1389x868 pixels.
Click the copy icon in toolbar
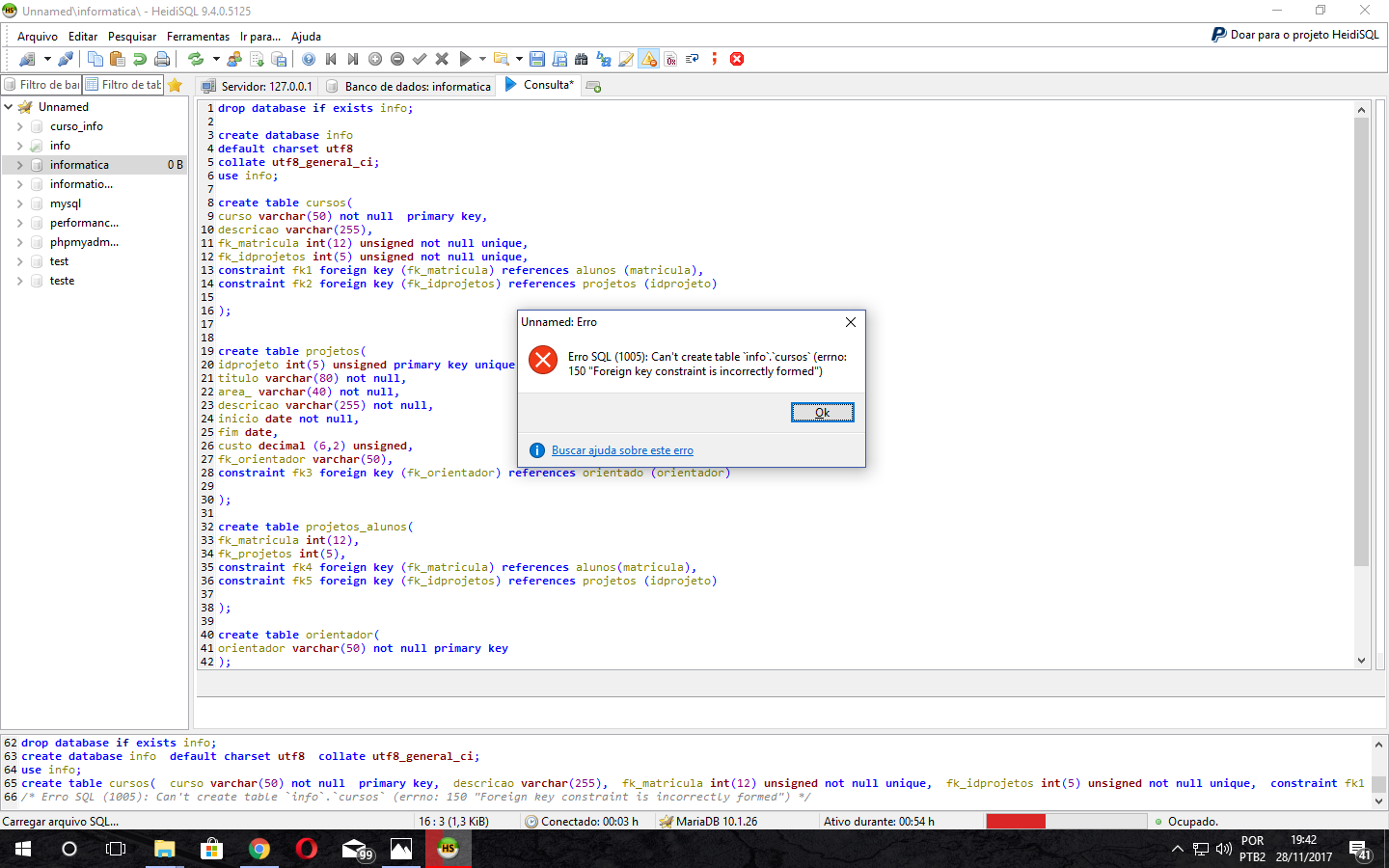pos(95,59)
